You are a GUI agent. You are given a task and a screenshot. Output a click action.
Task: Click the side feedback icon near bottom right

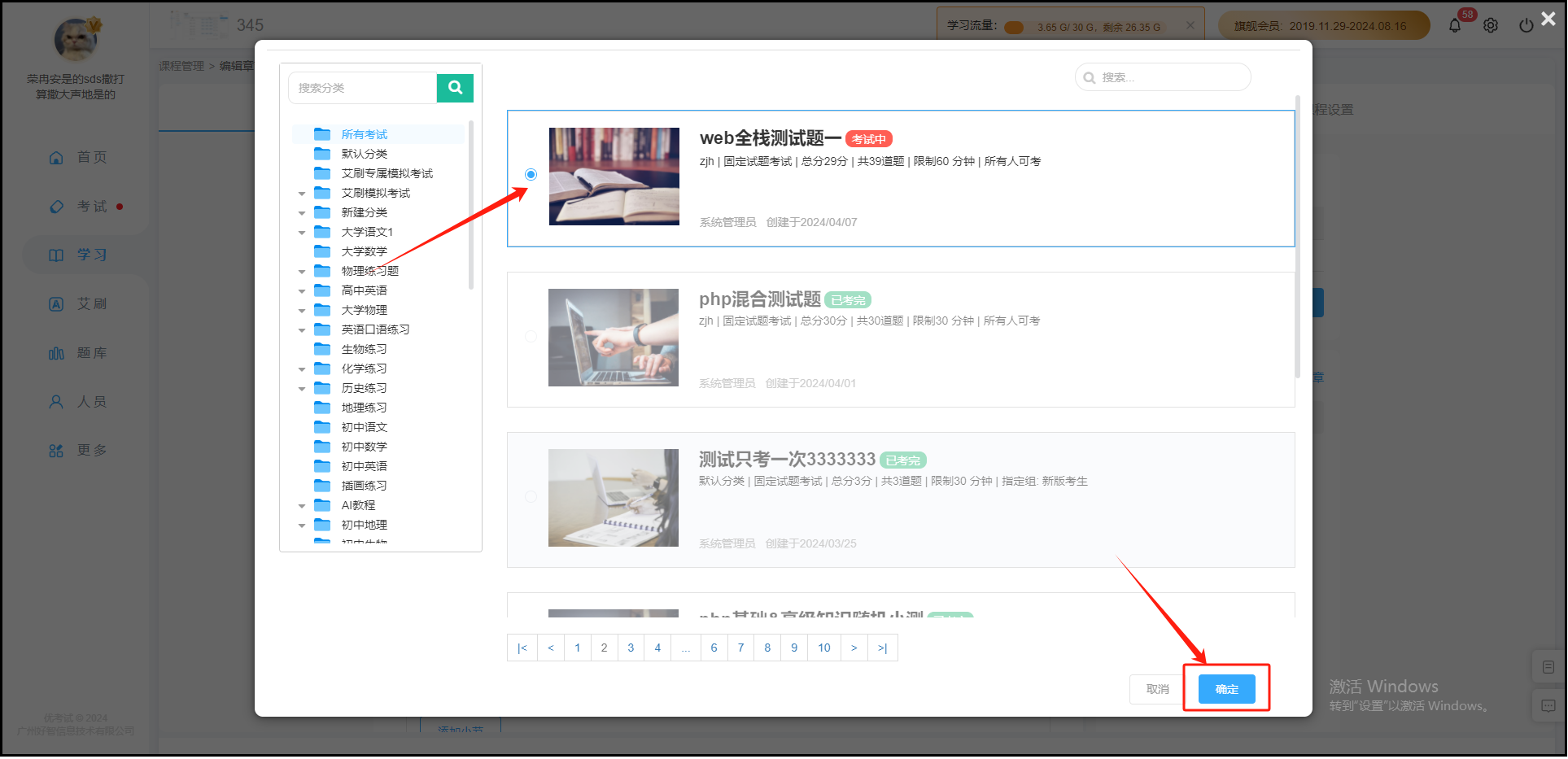tap(1548, 706)
